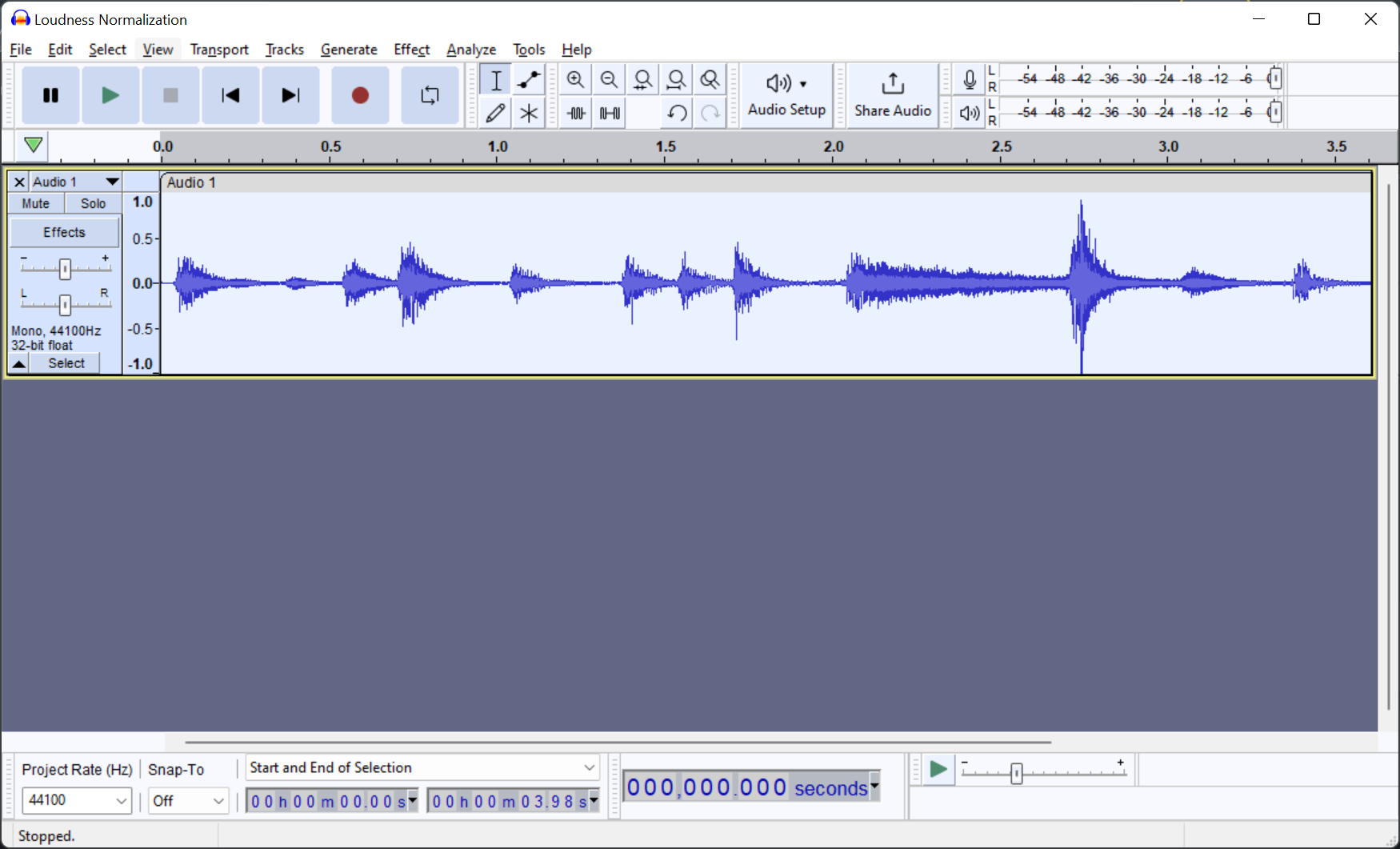Close the Audio 1 track
Screen dimensions: 1400x849
click(19, 182)
